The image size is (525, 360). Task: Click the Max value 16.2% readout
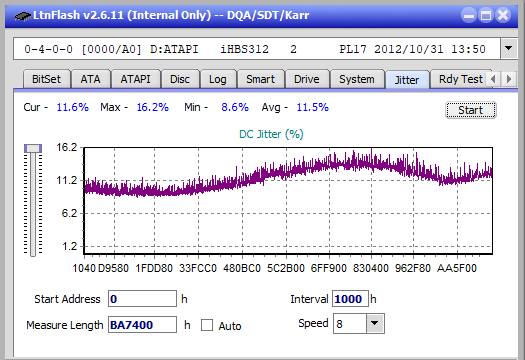(x=153, y=107)
